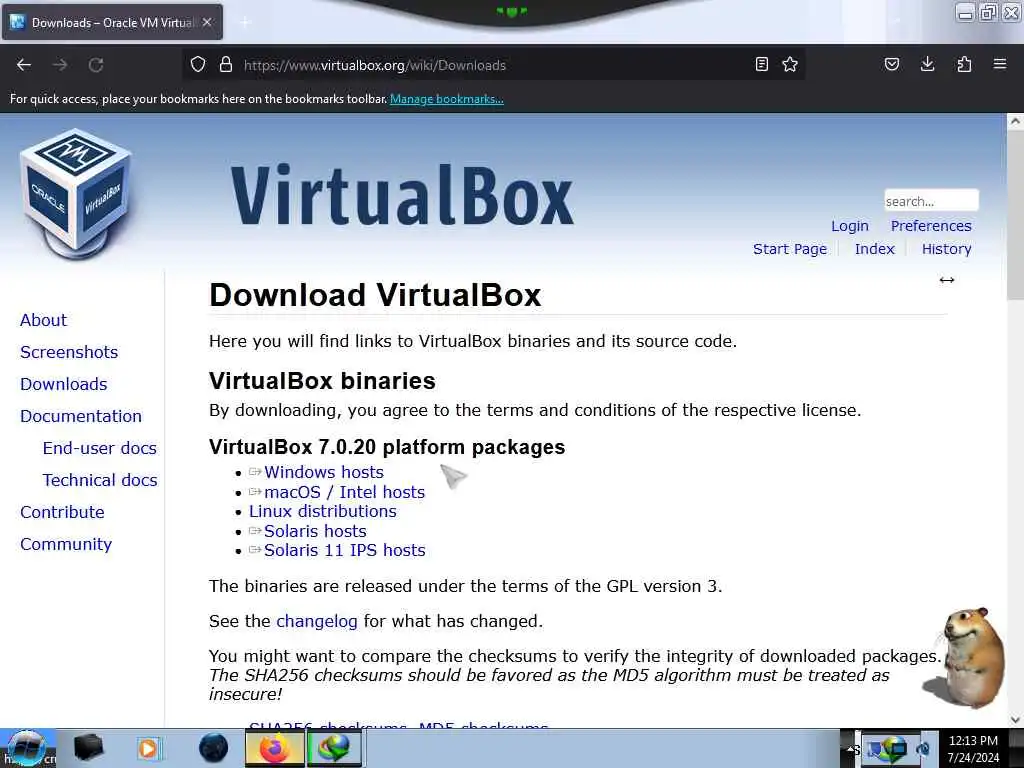
Task: Toggle reader view icon in address bar
Action: coord(761,64)
